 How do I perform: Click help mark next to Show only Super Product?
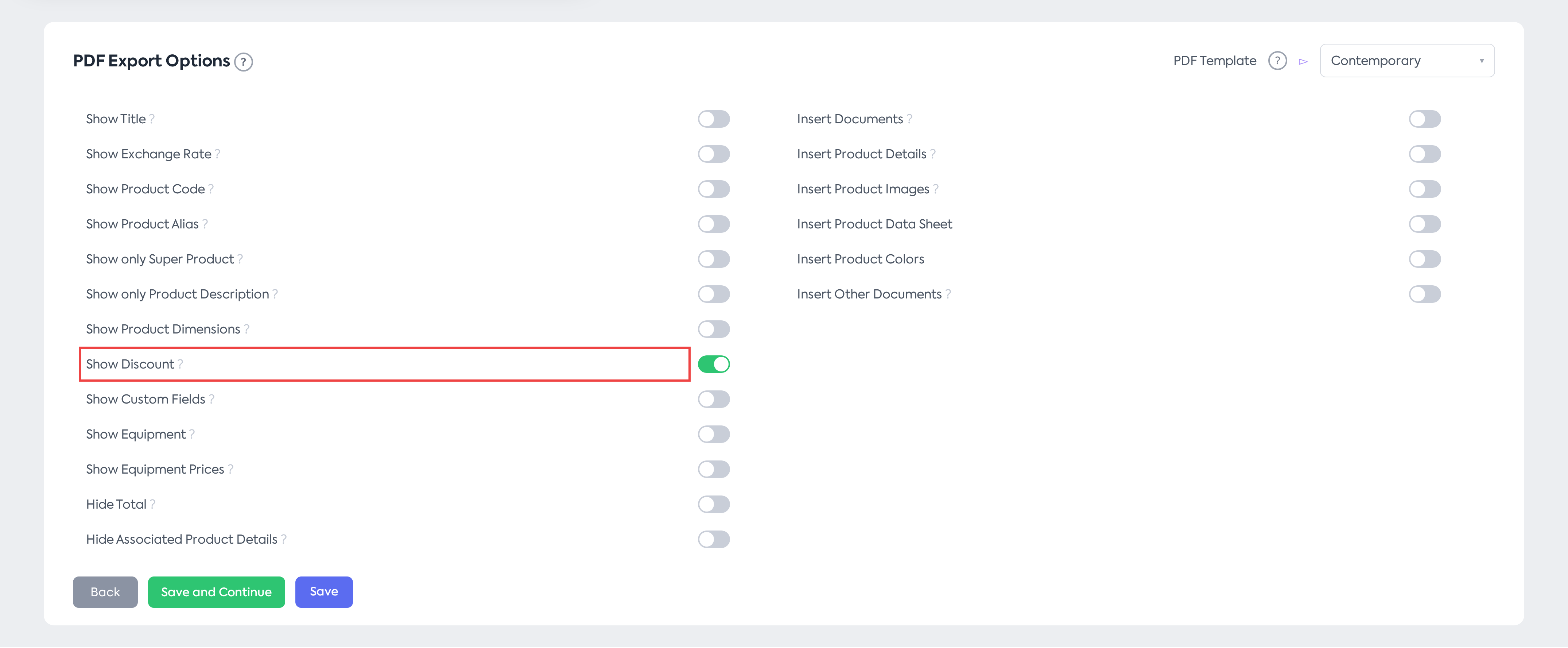tap(240, 259)
